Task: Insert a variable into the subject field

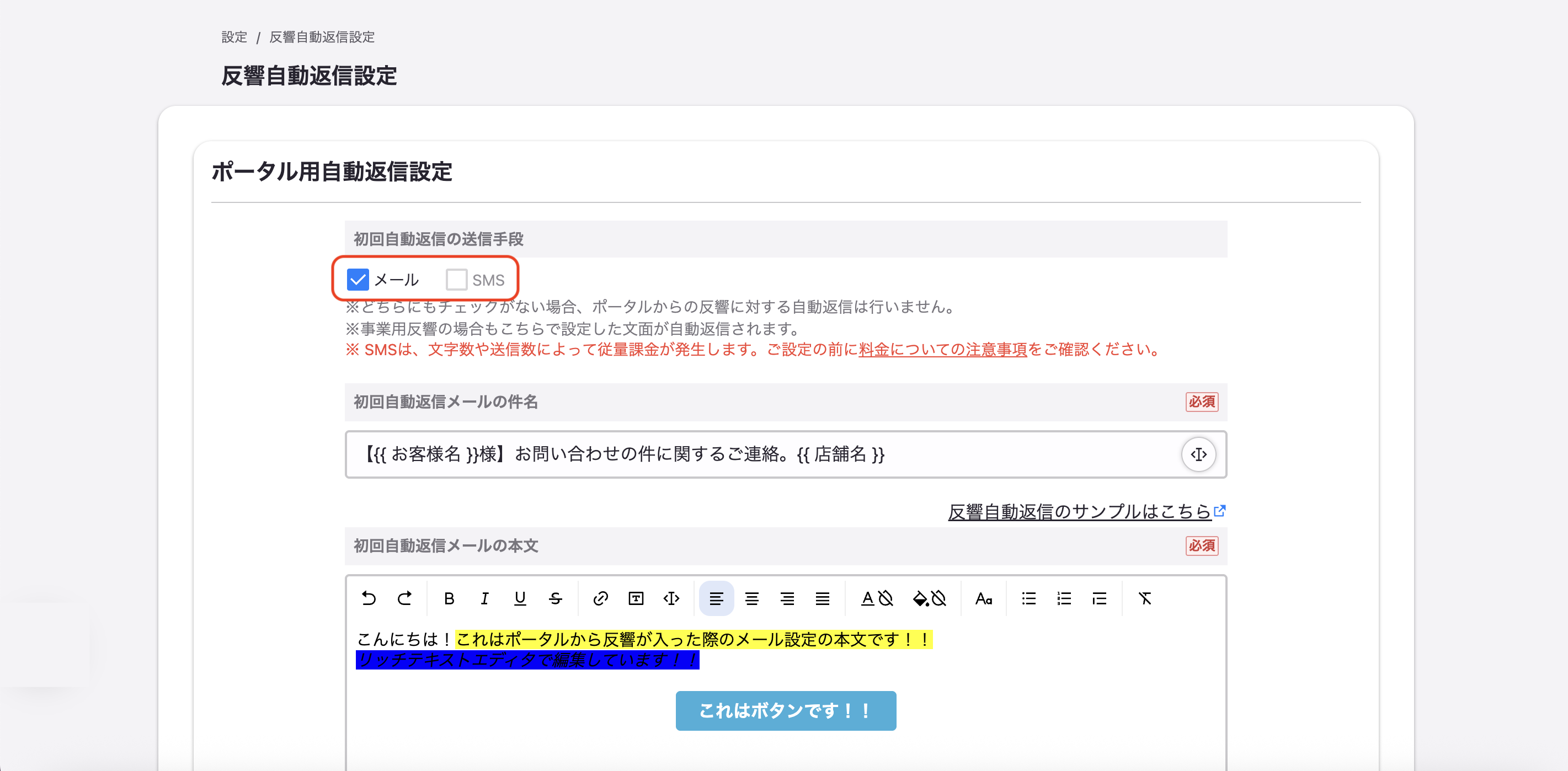Action: coord(1198,454)
